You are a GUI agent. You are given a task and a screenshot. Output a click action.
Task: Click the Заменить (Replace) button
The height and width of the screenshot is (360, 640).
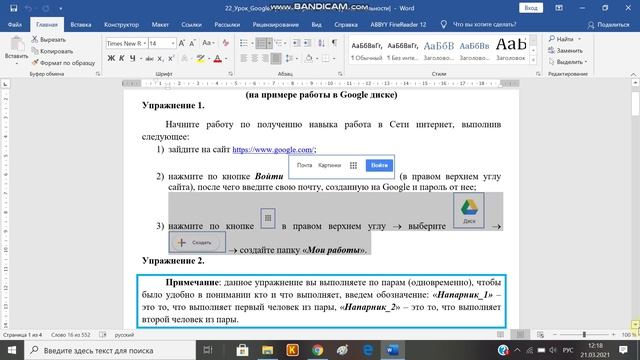coord(565,50)
